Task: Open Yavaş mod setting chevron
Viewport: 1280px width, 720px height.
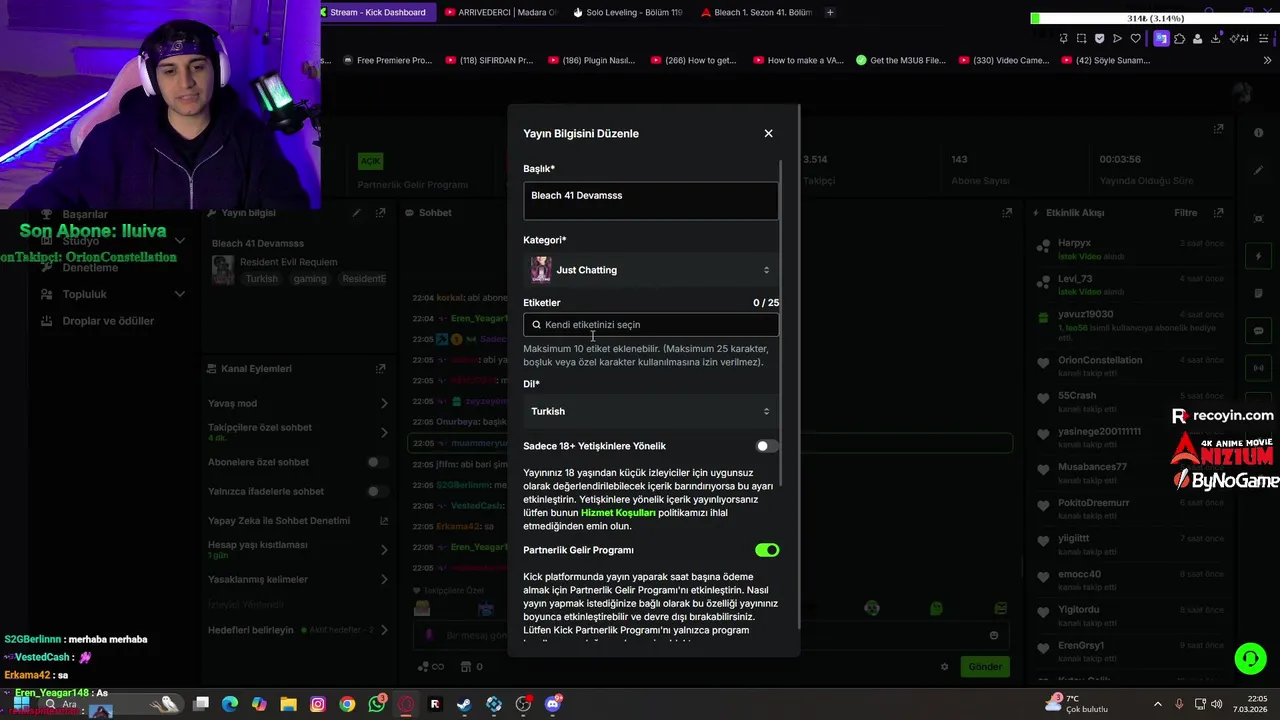Action: [x=384, y=403]
